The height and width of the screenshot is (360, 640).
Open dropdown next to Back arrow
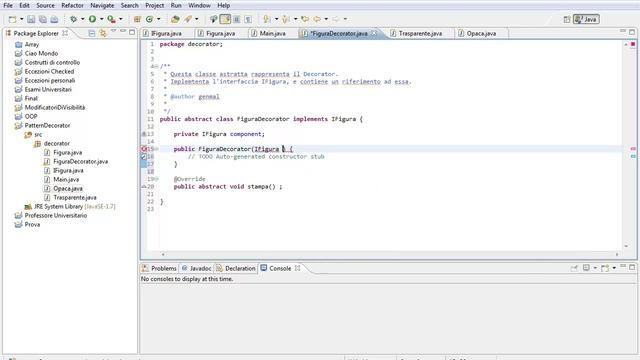[326, 19]
